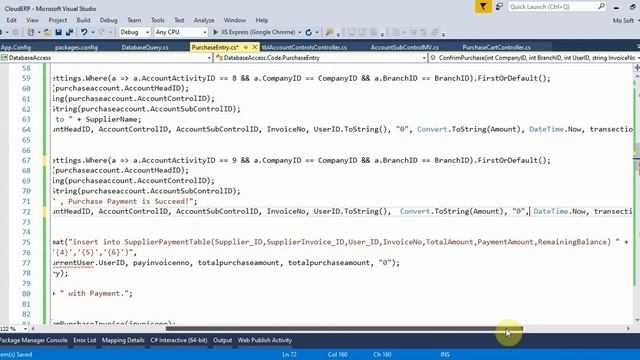Click the Undo arrow icon
The image size is (640, 360).
tap(84, 32)
